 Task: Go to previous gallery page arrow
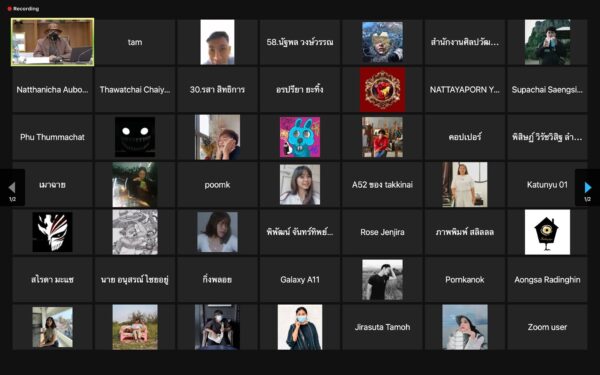coord(12,188)
